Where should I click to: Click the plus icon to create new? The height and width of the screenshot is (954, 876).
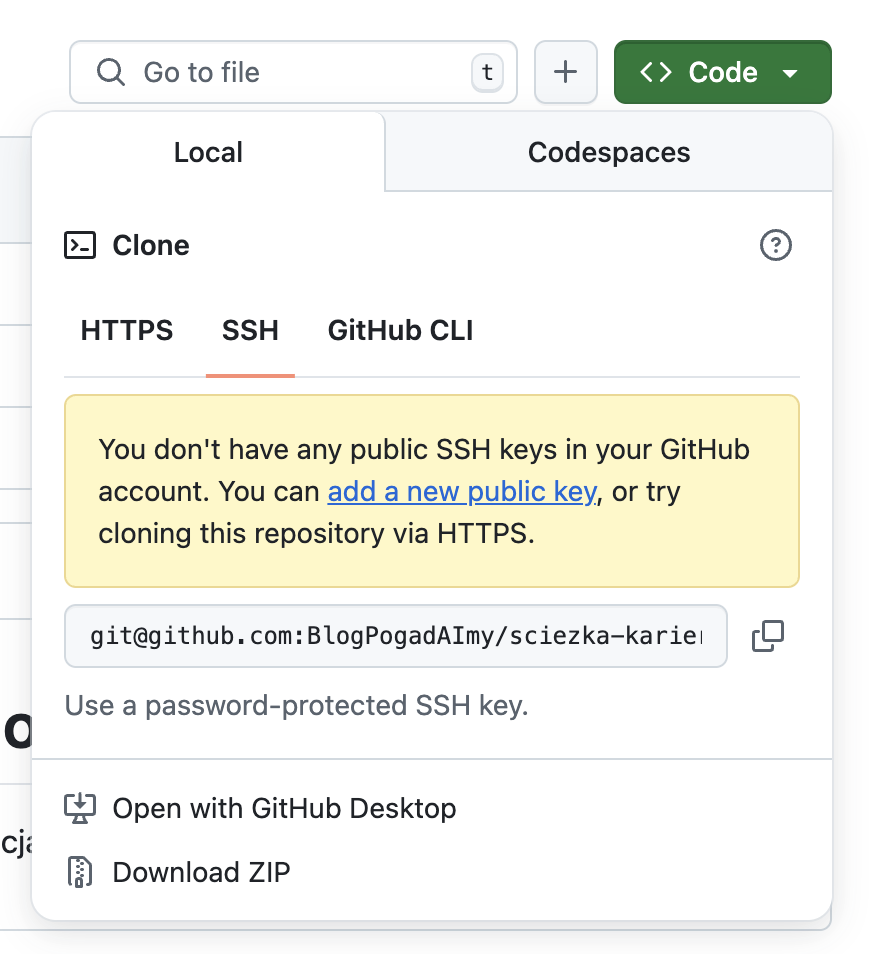coord(565,71)
